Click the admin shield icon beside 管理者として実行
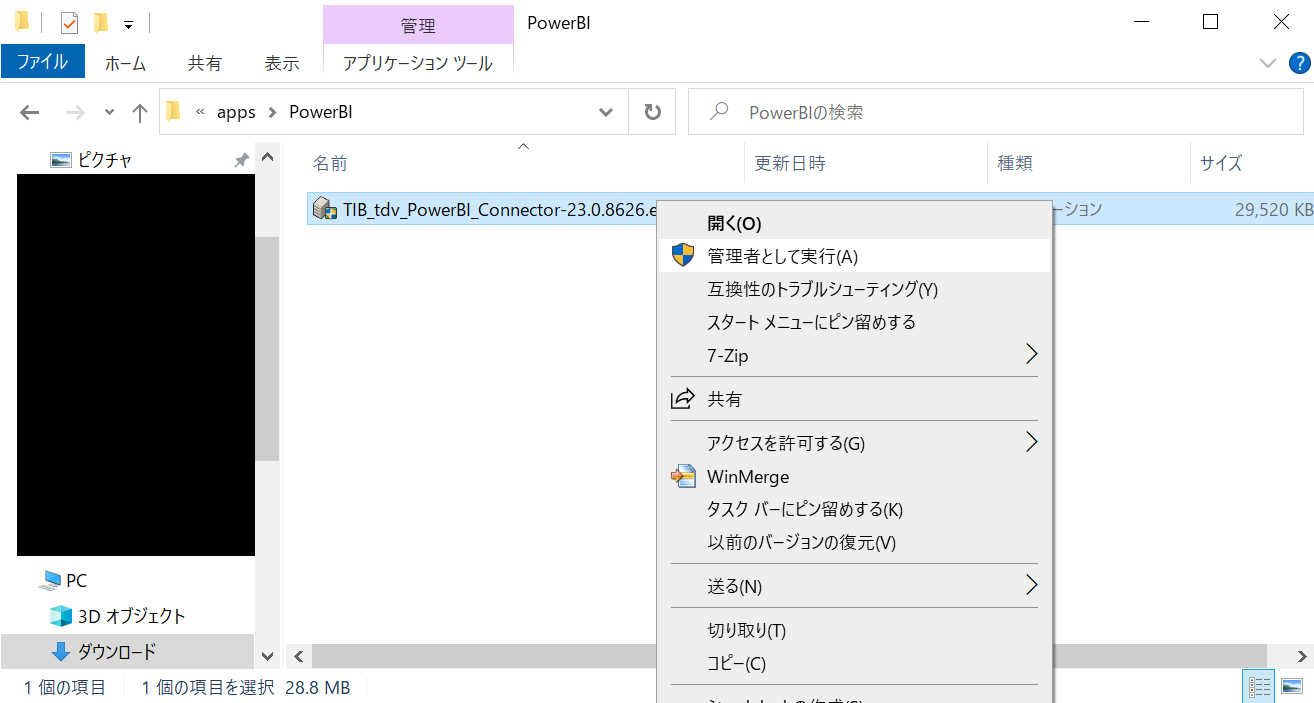The width and height of the screenshot is (1314, 703). point(683,255)
